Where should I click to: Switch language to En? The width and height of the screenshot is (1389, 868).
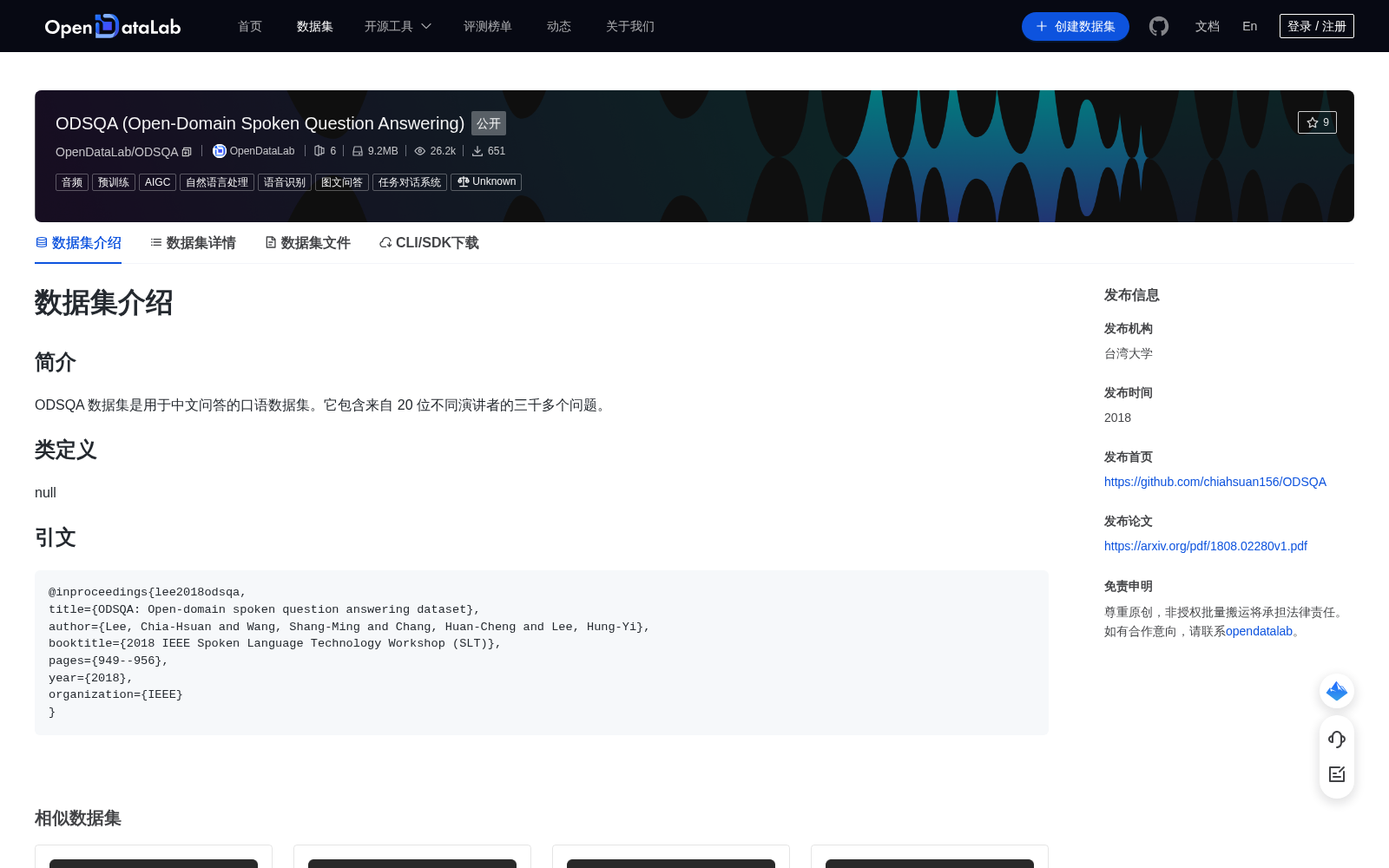(1250, 26)
